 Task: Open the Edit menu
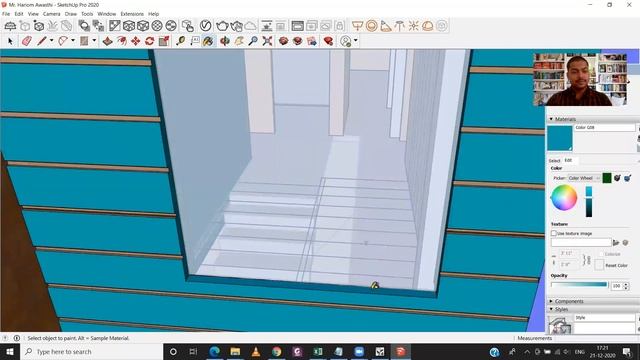[x=19, y=14]
